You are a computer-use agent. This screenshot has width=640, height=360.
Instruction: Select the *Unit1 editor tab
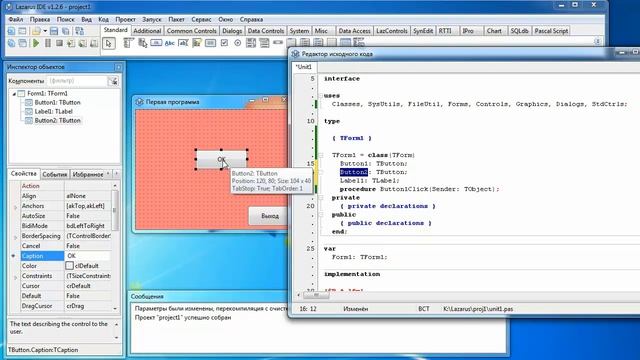304,67
